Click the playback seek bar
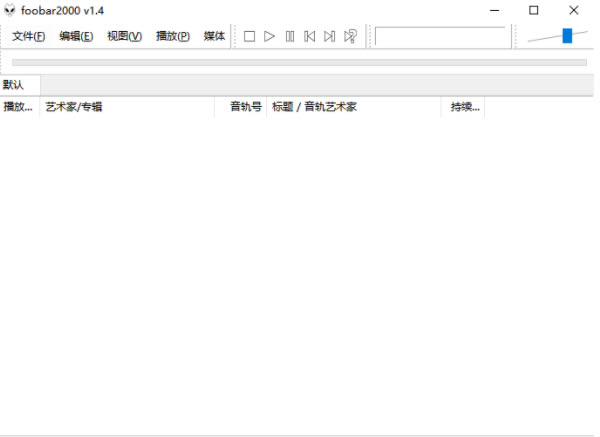 (299, 62)
